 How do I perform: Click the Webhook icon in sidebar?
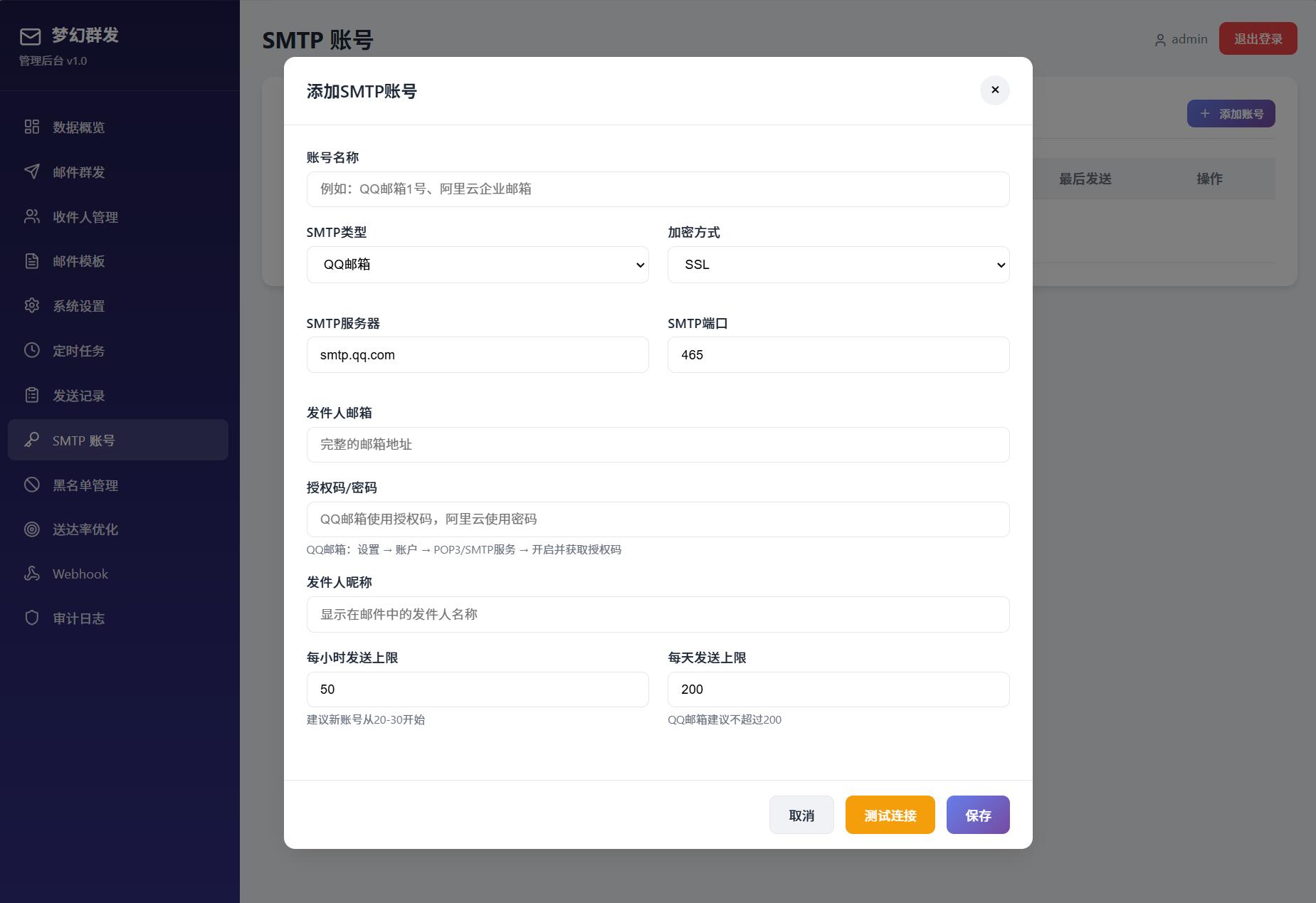click(32, 574)
